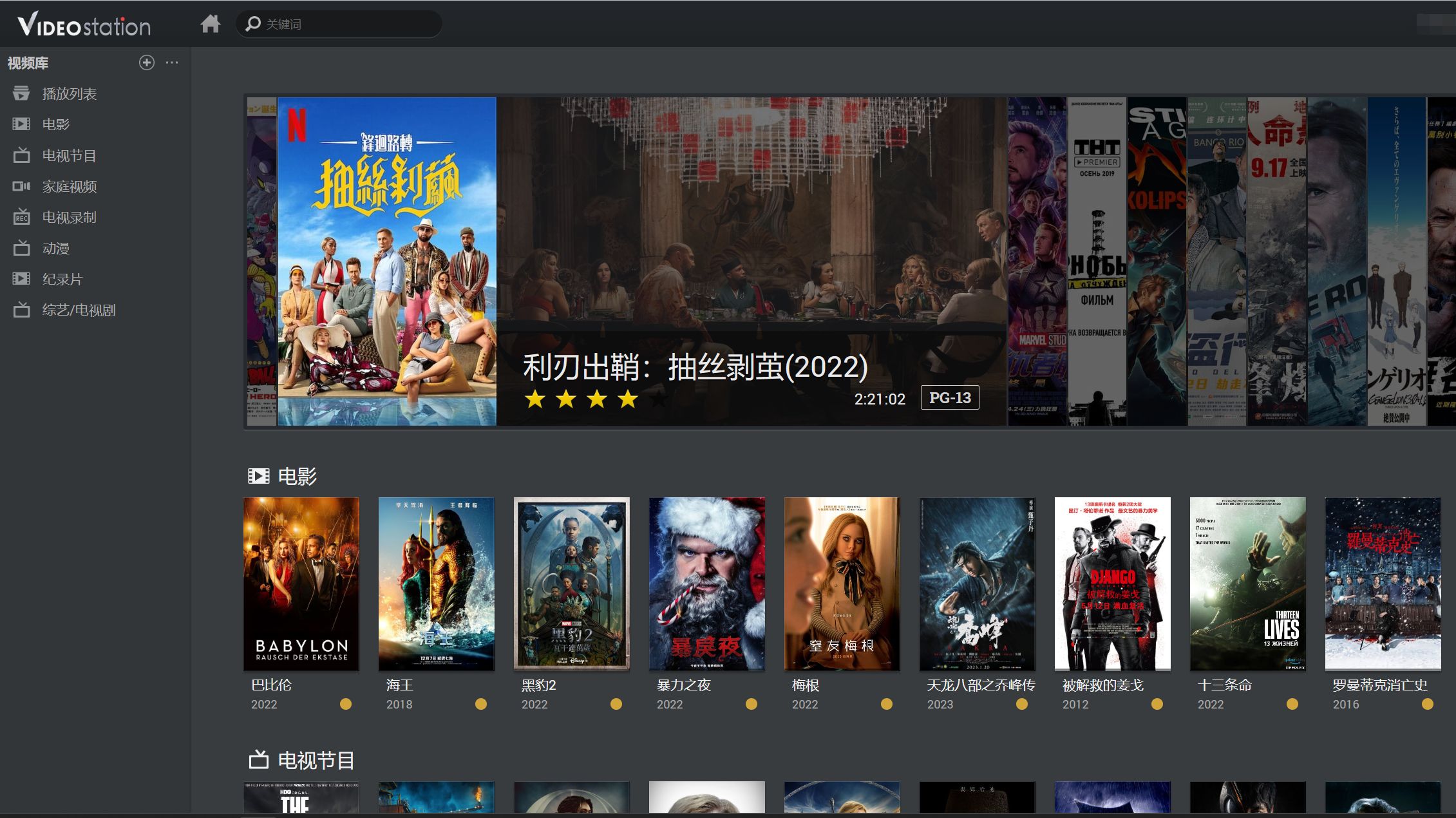Image resolution: width=1456 pixels, height=818 pixels.
Task: Rate the featured movie four stars
Action: click(627, 399)
